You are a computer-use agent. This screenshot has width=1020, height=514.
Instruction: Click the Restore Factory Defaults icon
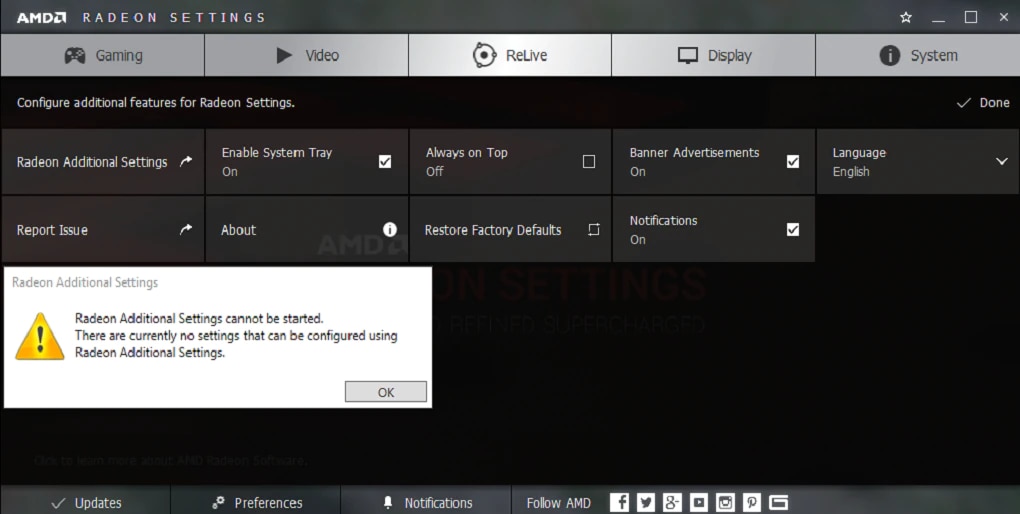pos(594,229)
